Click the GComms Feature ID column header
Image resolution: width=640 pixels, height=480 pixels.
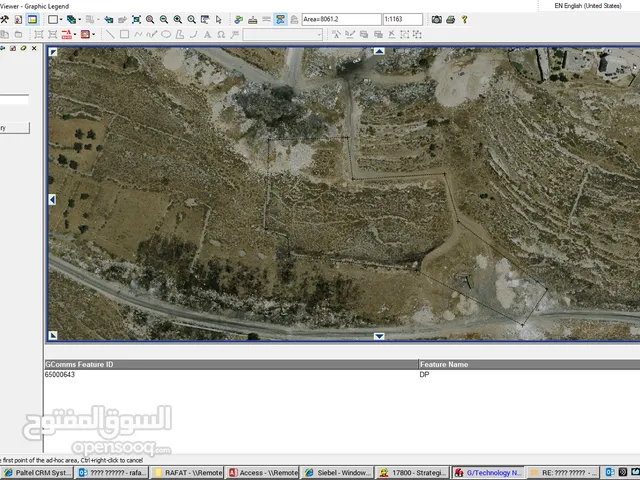231,364
